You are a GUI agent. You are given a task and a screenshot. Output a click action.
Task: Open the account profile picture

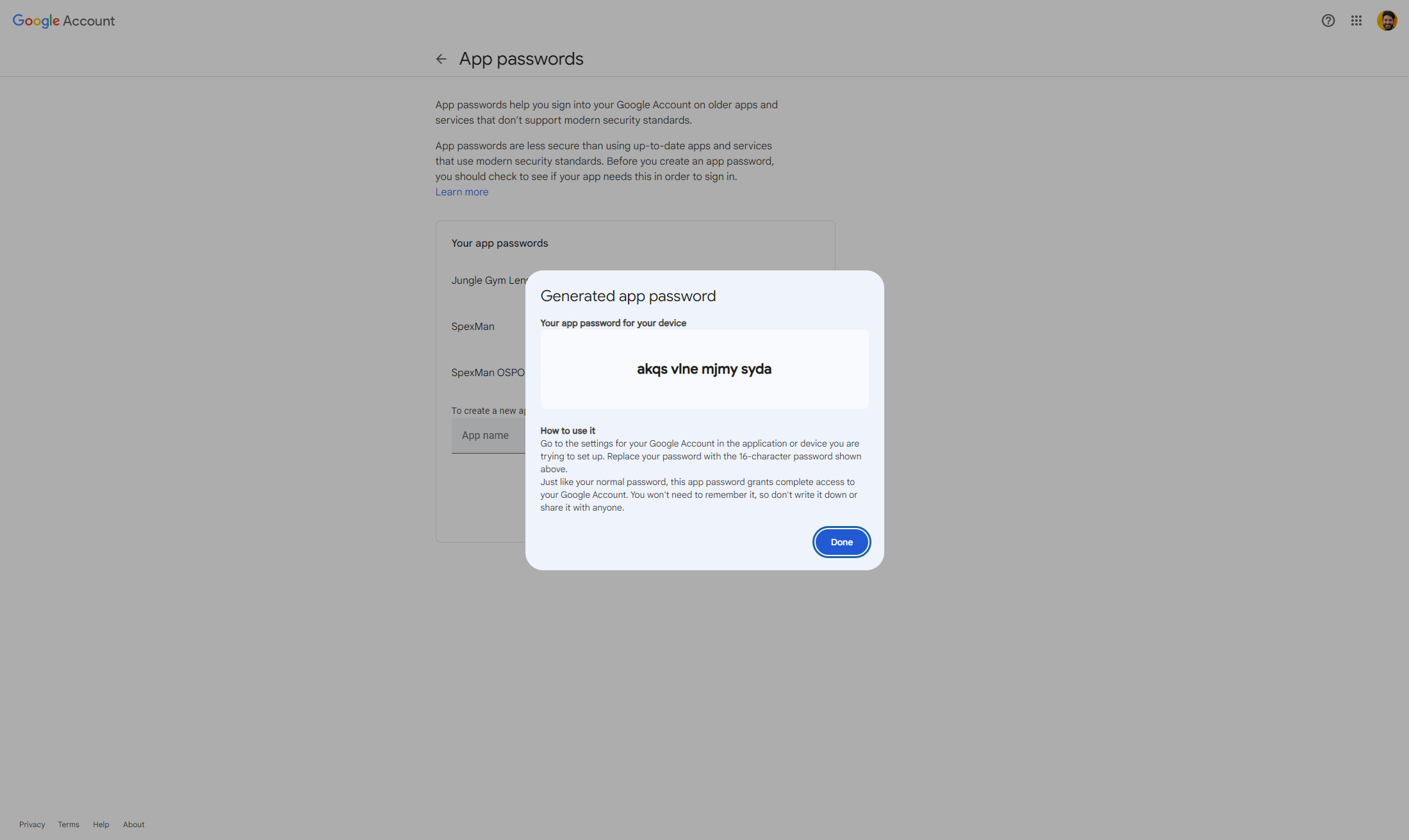click(x=1387, y=21)
